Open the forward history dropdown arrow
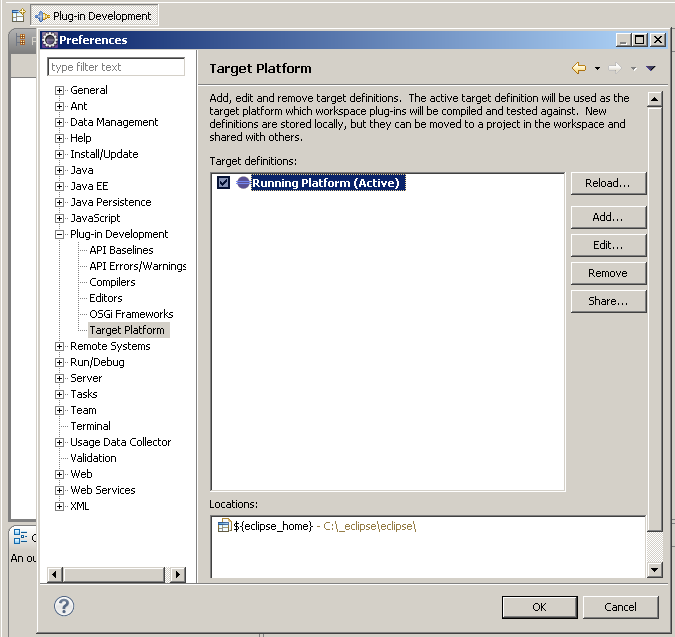This screenshot has width=675, height=637. click(634, 68)
